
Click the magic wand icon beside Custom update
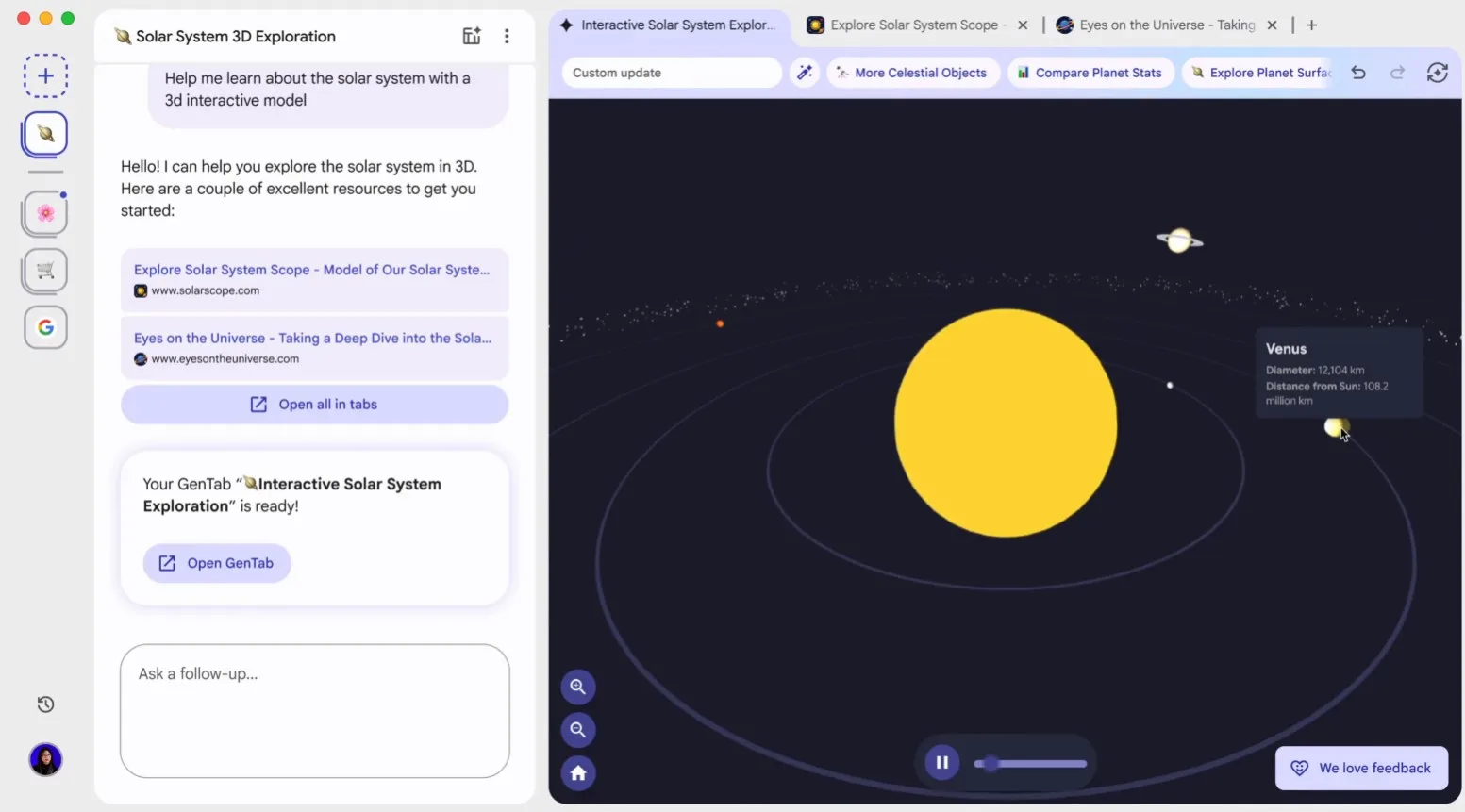tap(805, 72)
